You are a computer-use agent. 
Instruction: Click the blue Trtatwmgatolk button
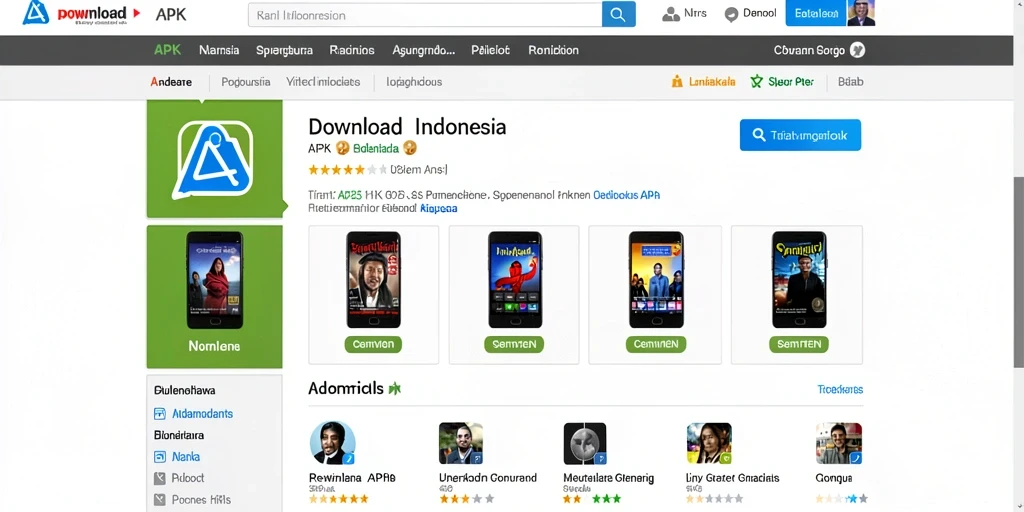[800, 135]
